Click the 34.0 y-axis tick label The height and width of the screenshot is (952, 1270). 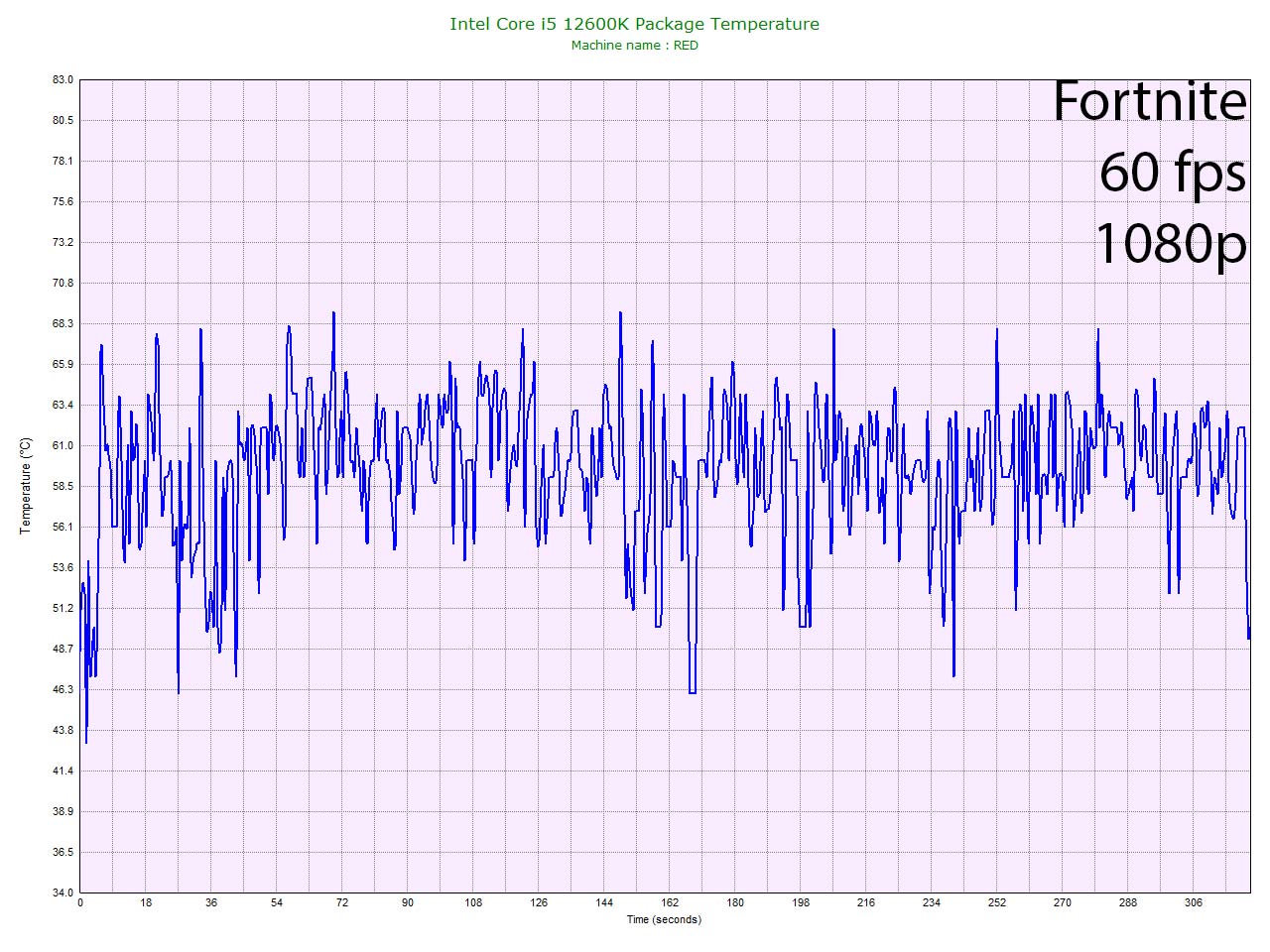pyautogui.click(x=63, y=892)
